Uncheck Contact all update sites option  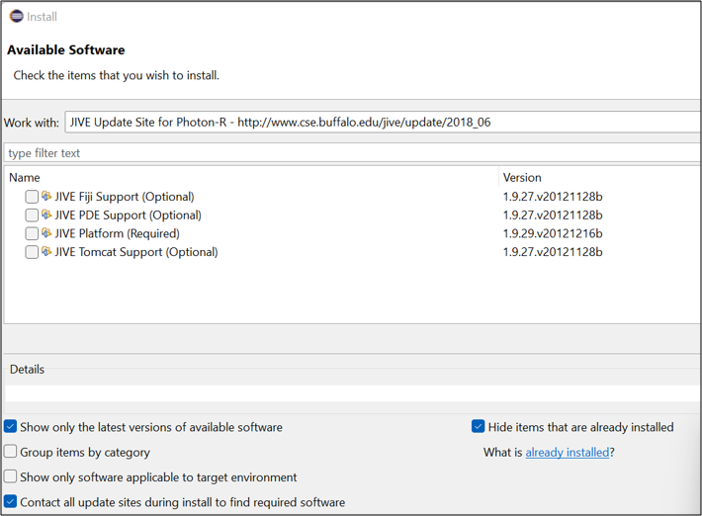tap(11, 502)
